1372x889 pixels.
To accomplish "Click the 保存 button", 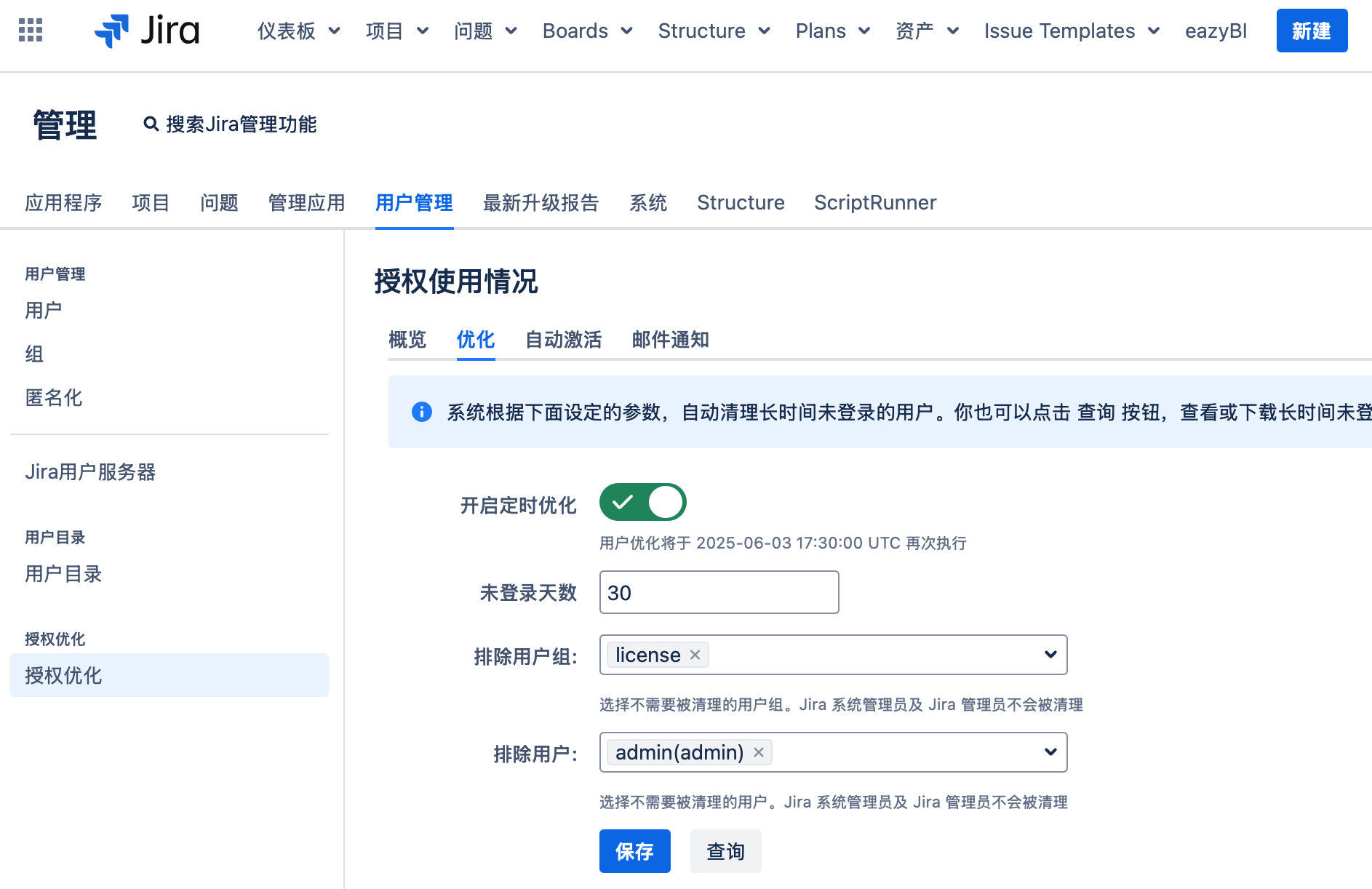I will click(x=634, y=851).
